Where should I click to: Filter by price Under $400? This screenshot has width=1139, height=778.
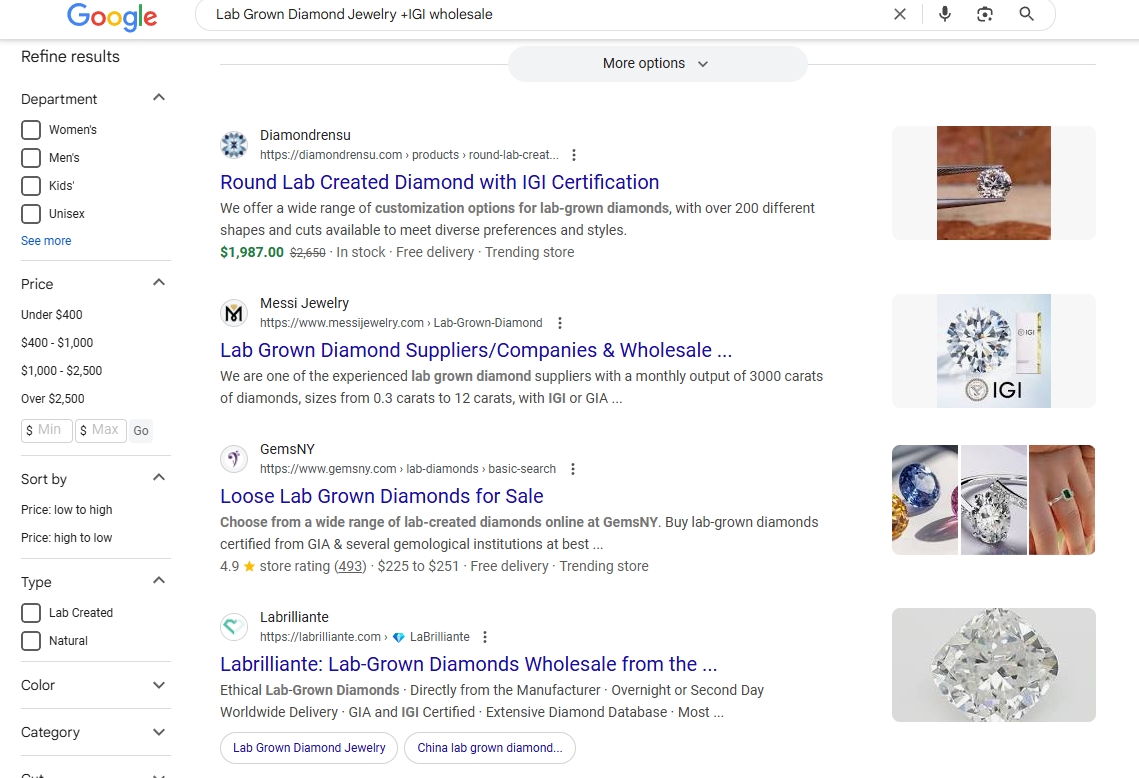(52, 315)
